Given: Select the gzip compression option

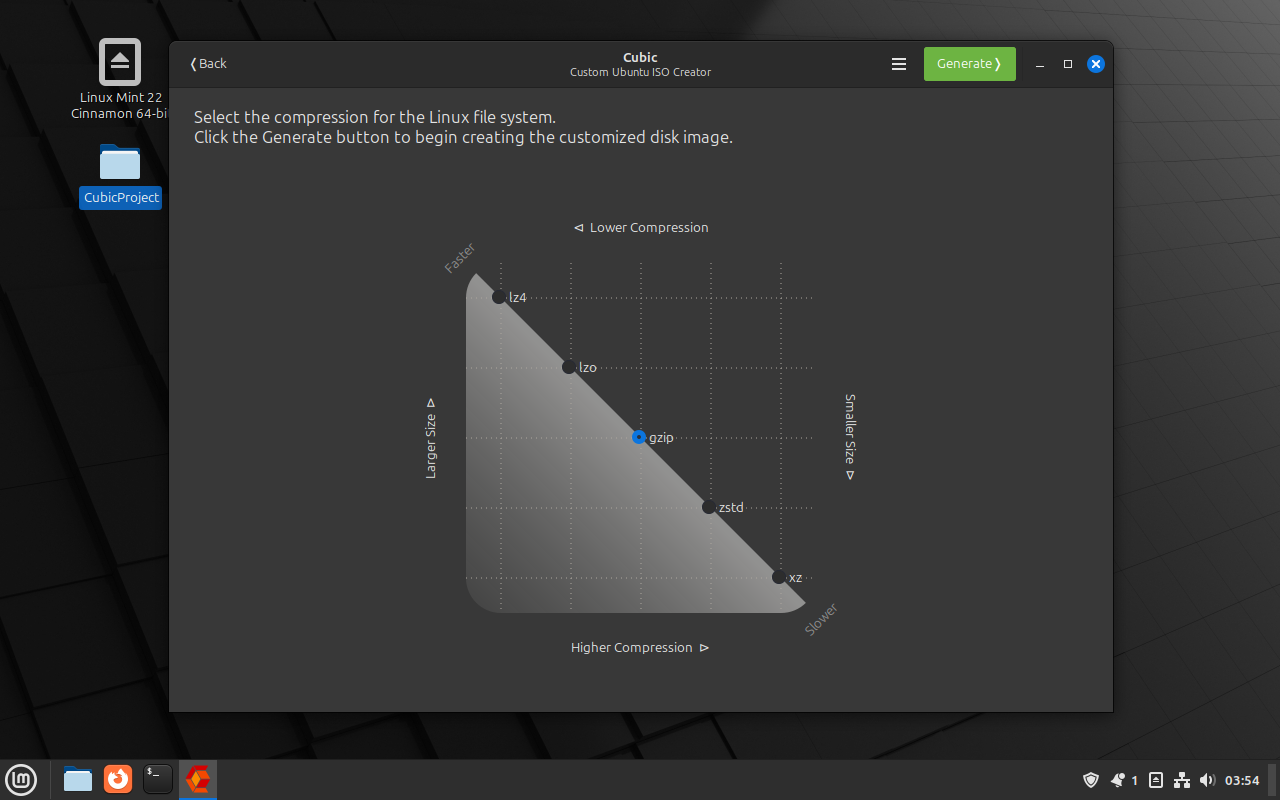Looking at the screenshot, I should click(x=639, y=437).
